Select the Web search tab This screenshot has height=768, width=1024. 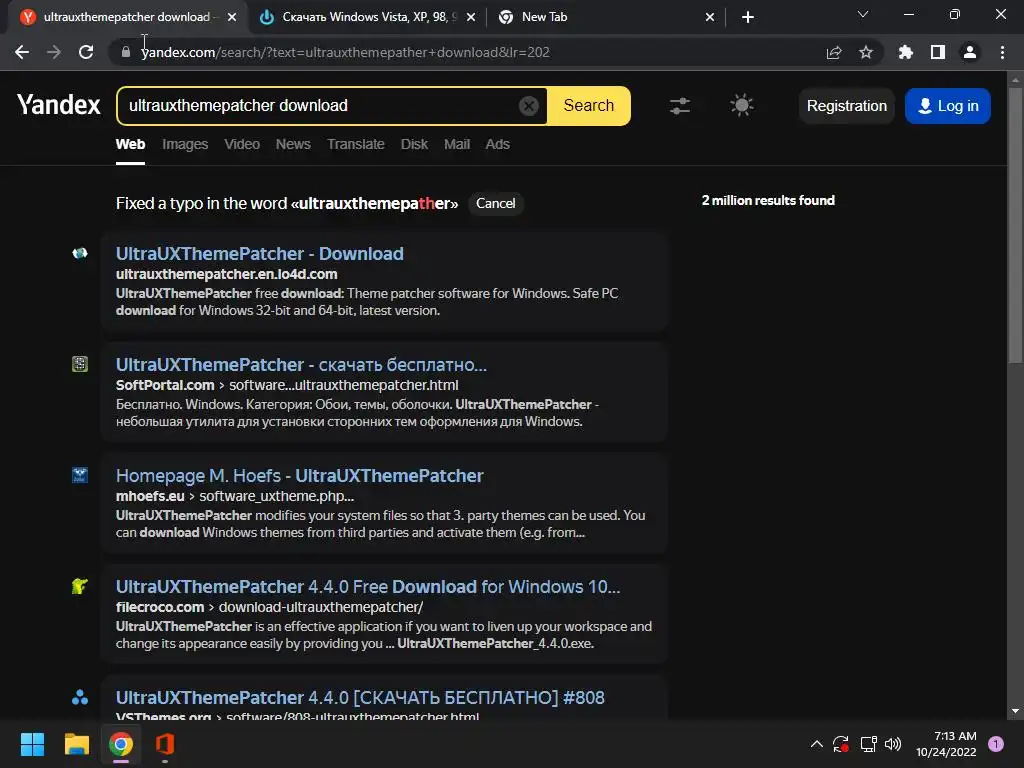tap(131, 144)
